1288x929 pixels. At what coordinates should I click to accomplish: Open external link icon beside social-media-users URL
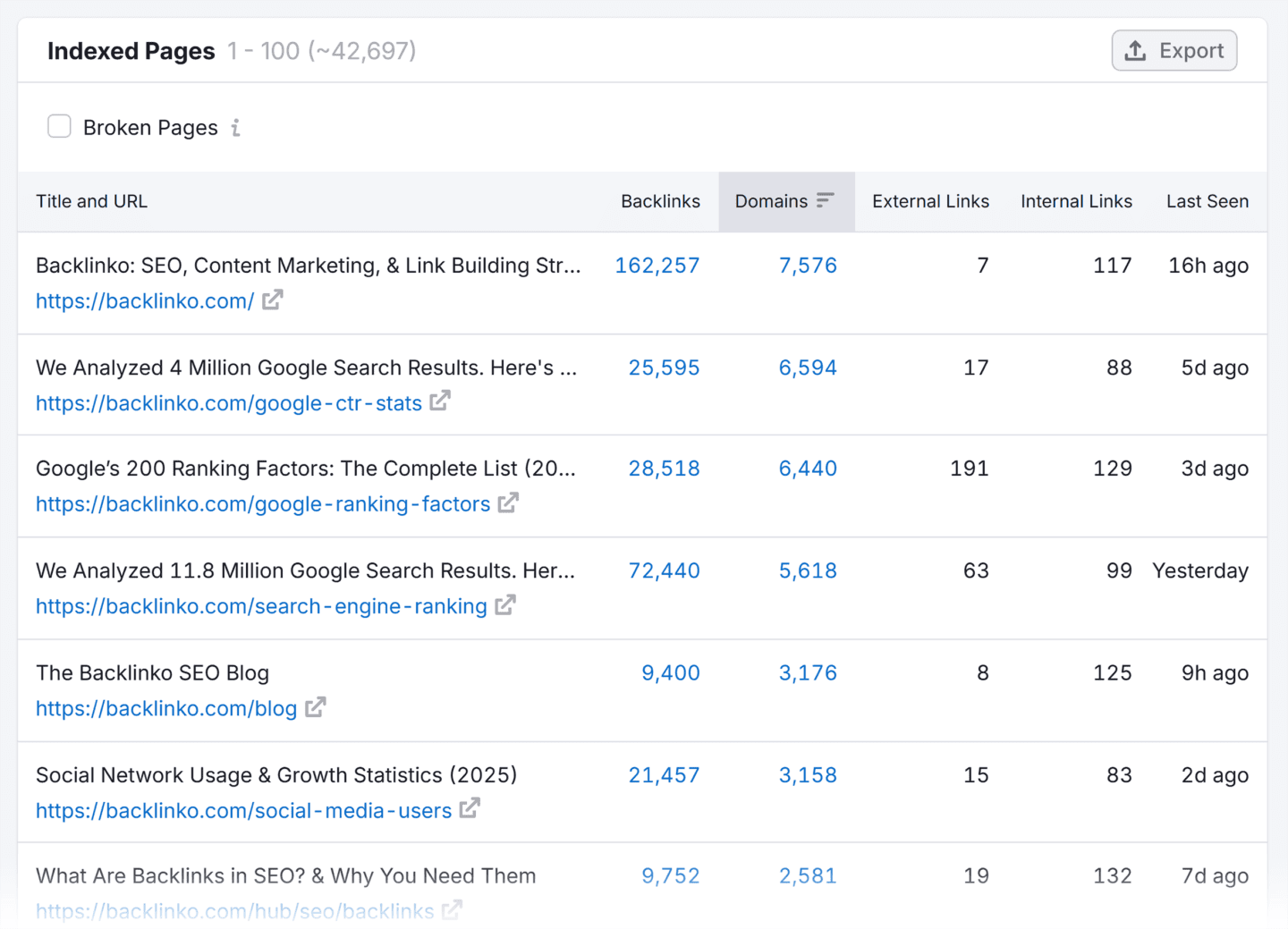[470, 809]
